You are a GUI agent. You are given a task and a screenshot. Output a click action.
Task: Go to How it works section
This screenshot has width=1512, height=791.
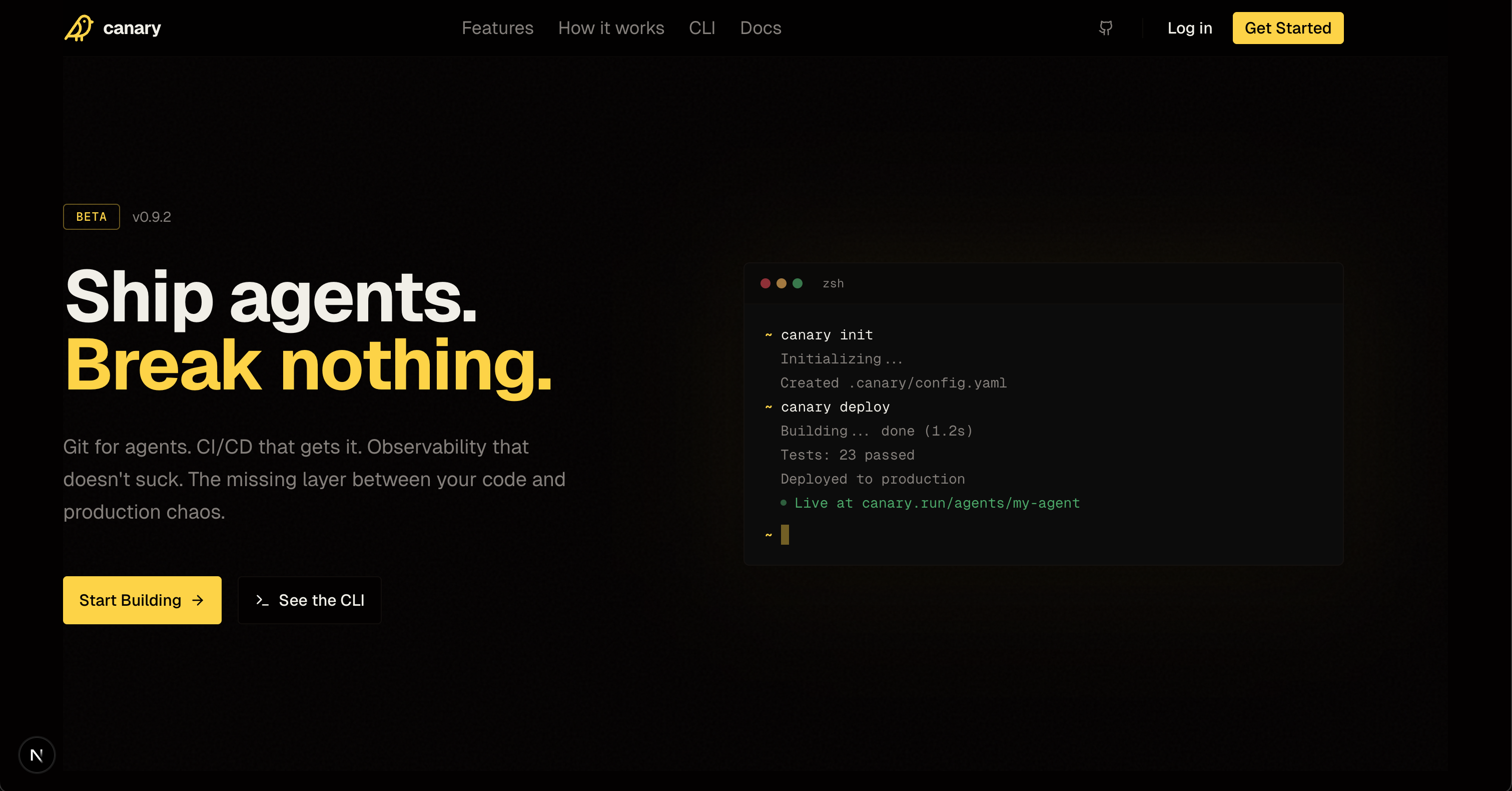(610, 28)
